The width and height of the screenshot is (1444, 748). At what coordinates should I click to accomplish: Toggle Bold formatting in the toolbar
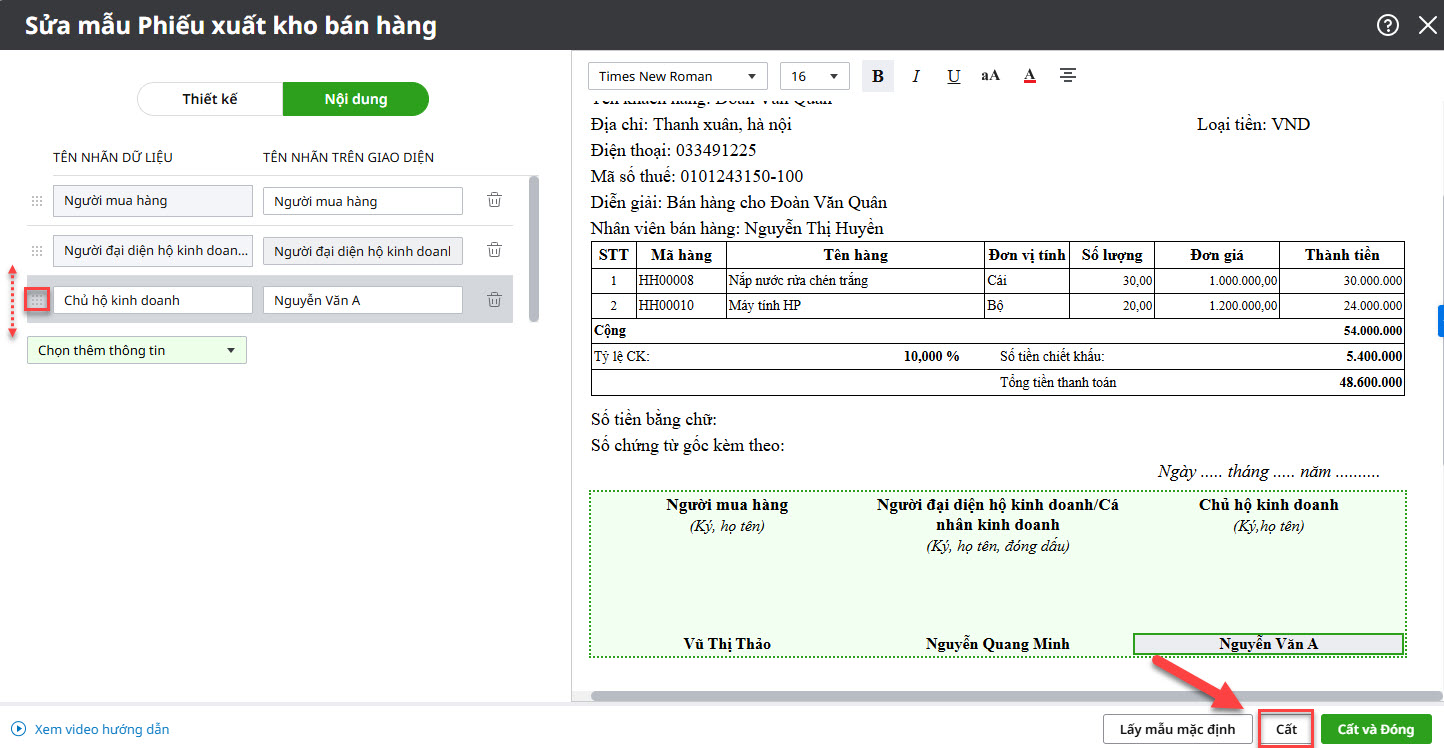pos(878,76)
